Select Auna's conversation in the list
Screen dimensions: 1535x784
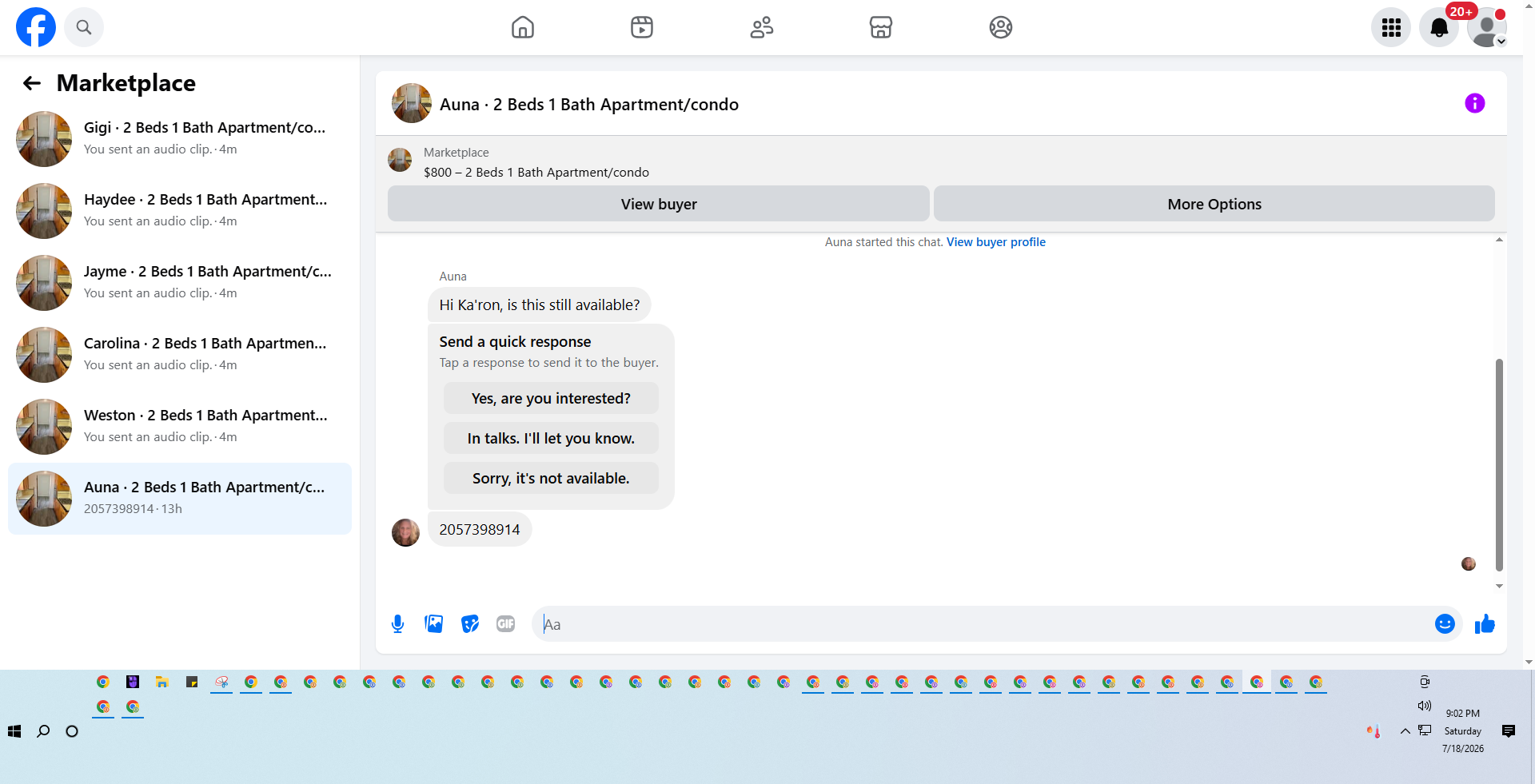180,499
